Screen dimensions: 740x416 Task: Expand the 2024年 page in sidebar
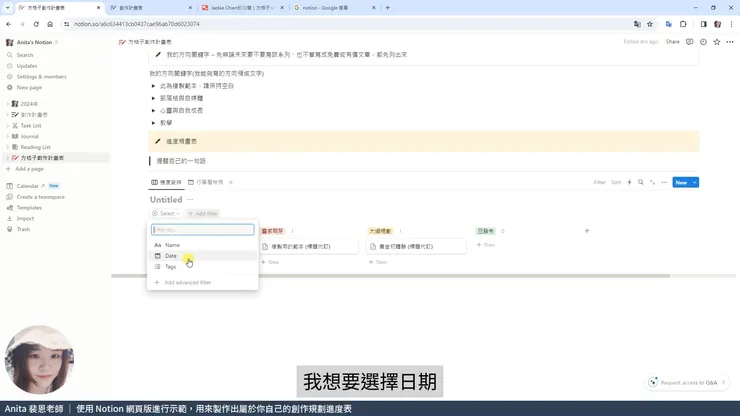tap(8, 104)
